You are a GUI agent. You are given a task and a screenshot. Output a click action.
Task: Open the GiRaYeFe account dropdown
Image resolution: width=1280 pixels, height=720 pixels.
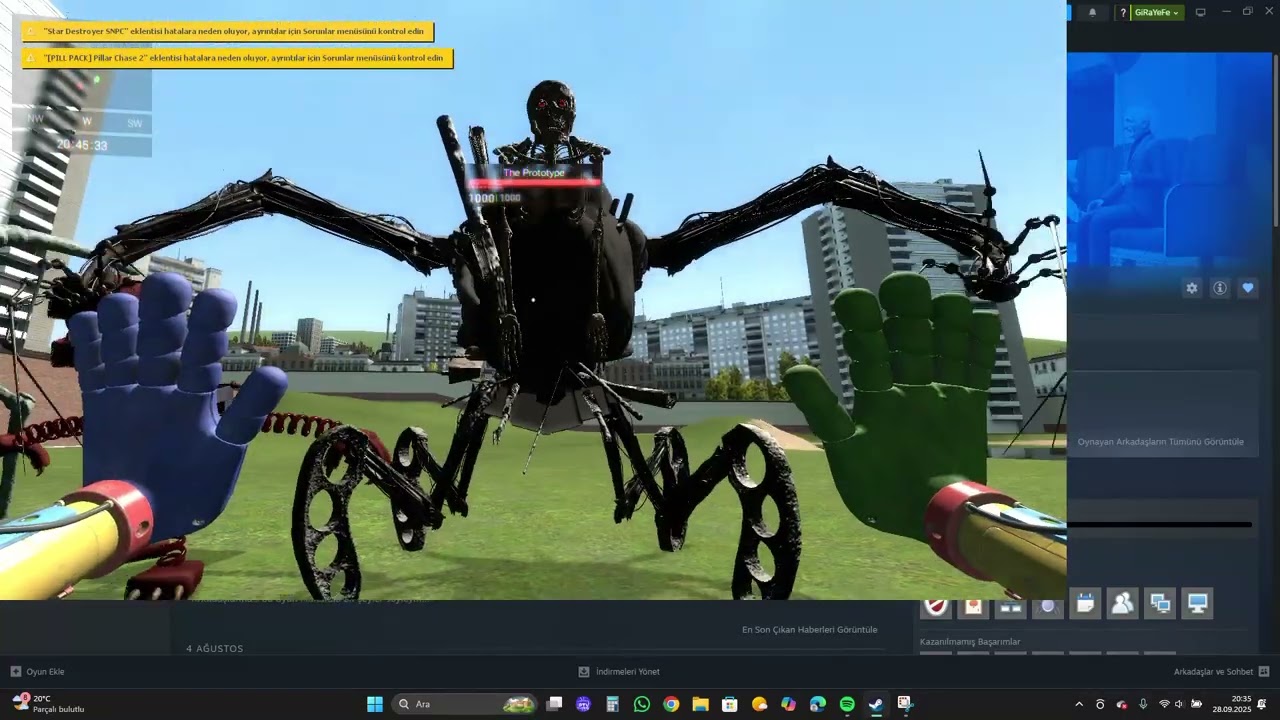click(1157, 12)
